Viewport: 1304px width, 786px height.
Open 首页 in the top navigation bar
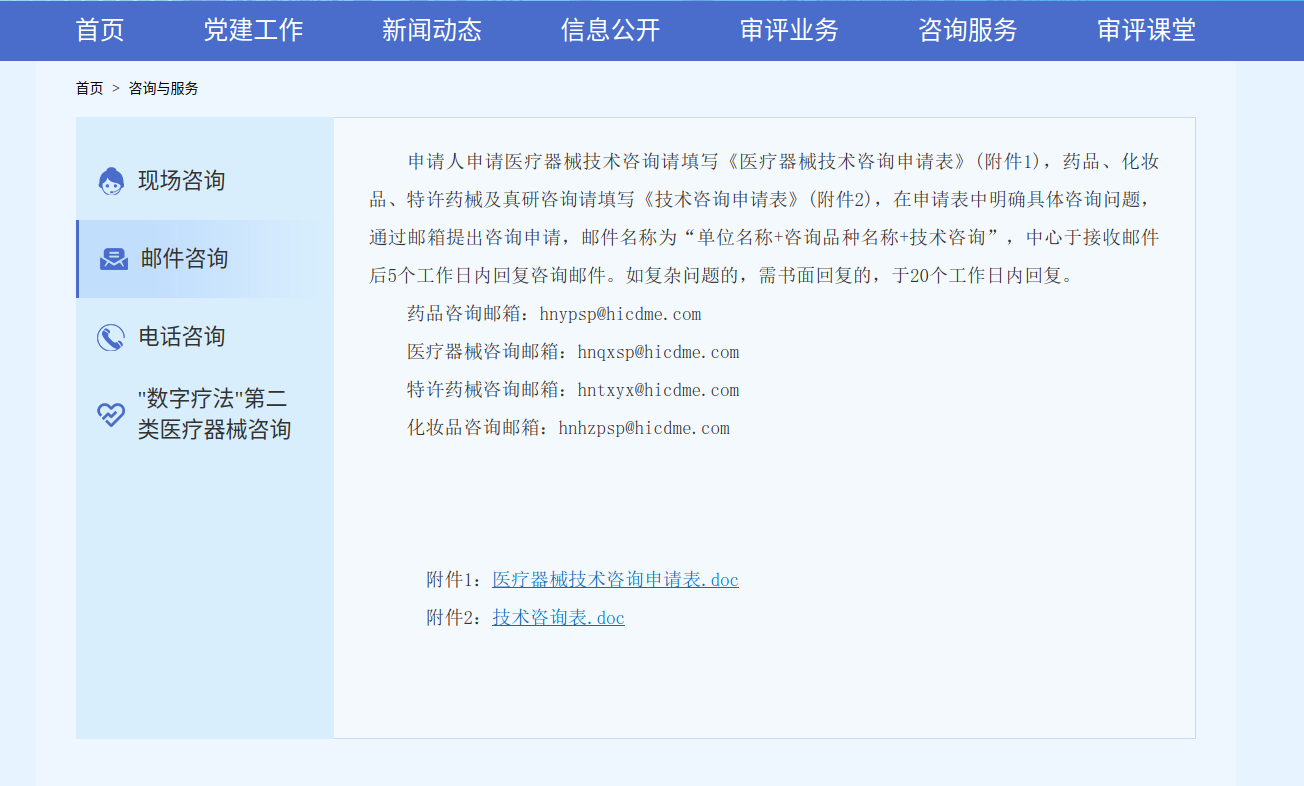(x=100, y=30)
